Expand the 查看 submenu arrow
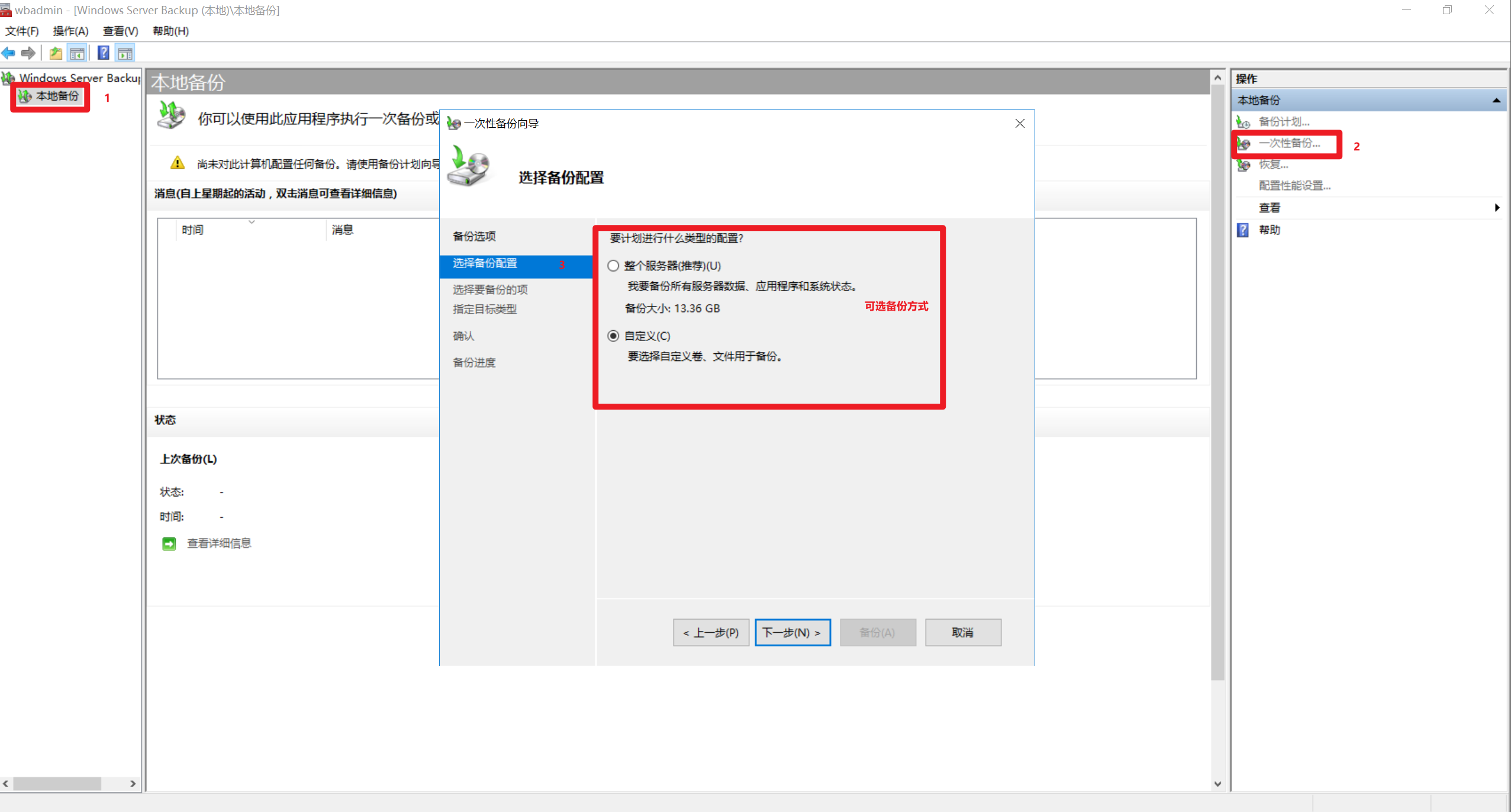This screenshot has width=1511, height=812. click(1497, 208)
